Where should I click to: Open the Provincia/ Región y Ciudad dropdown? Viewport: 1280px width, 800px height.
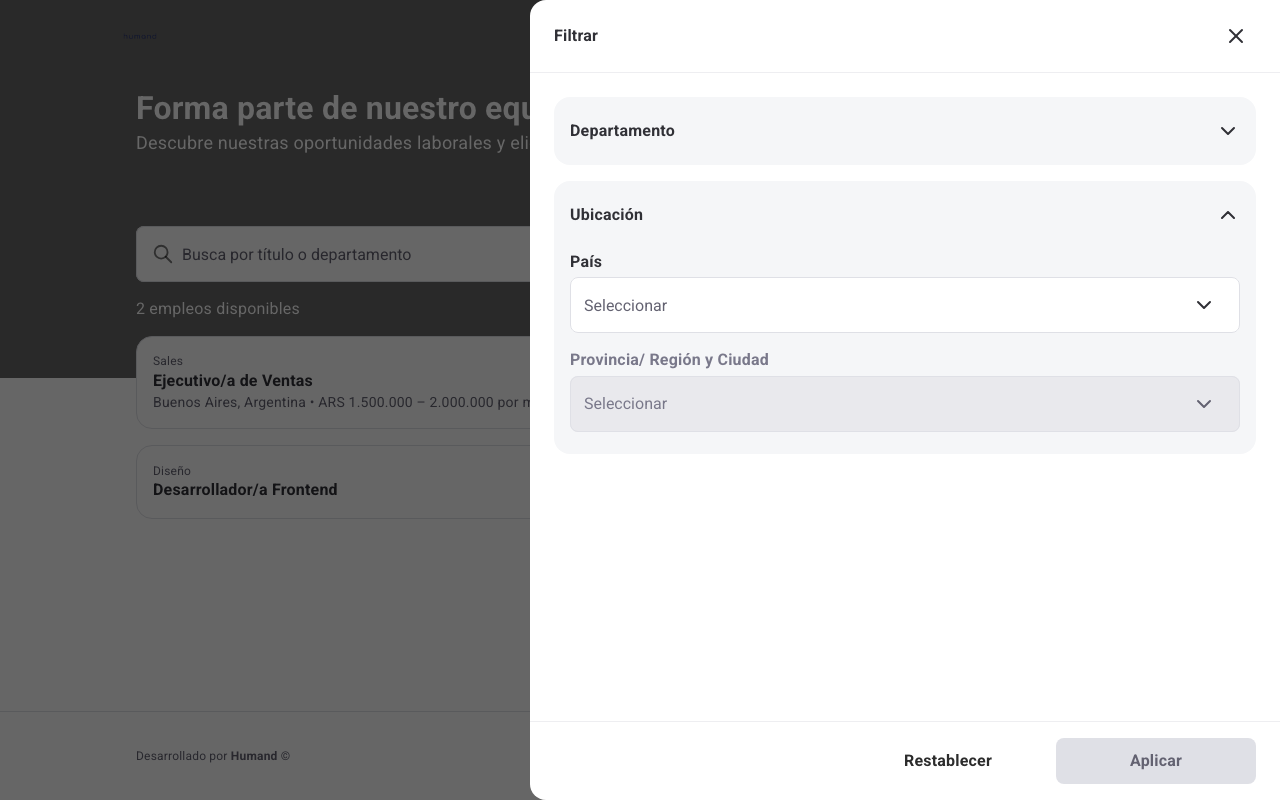(x=904, y=404)
